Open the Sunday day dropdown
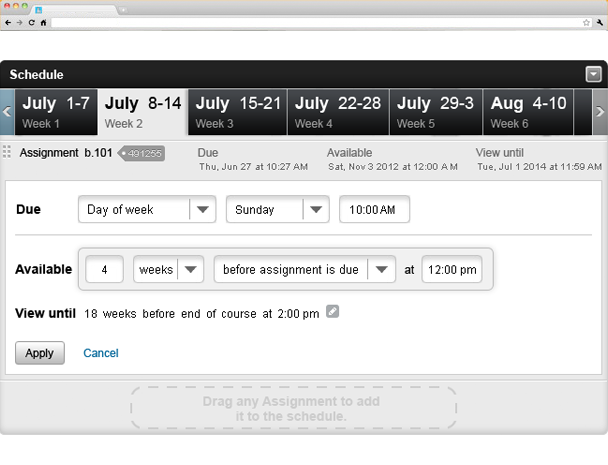Screen dimensions: 608x465 [316, 210]
